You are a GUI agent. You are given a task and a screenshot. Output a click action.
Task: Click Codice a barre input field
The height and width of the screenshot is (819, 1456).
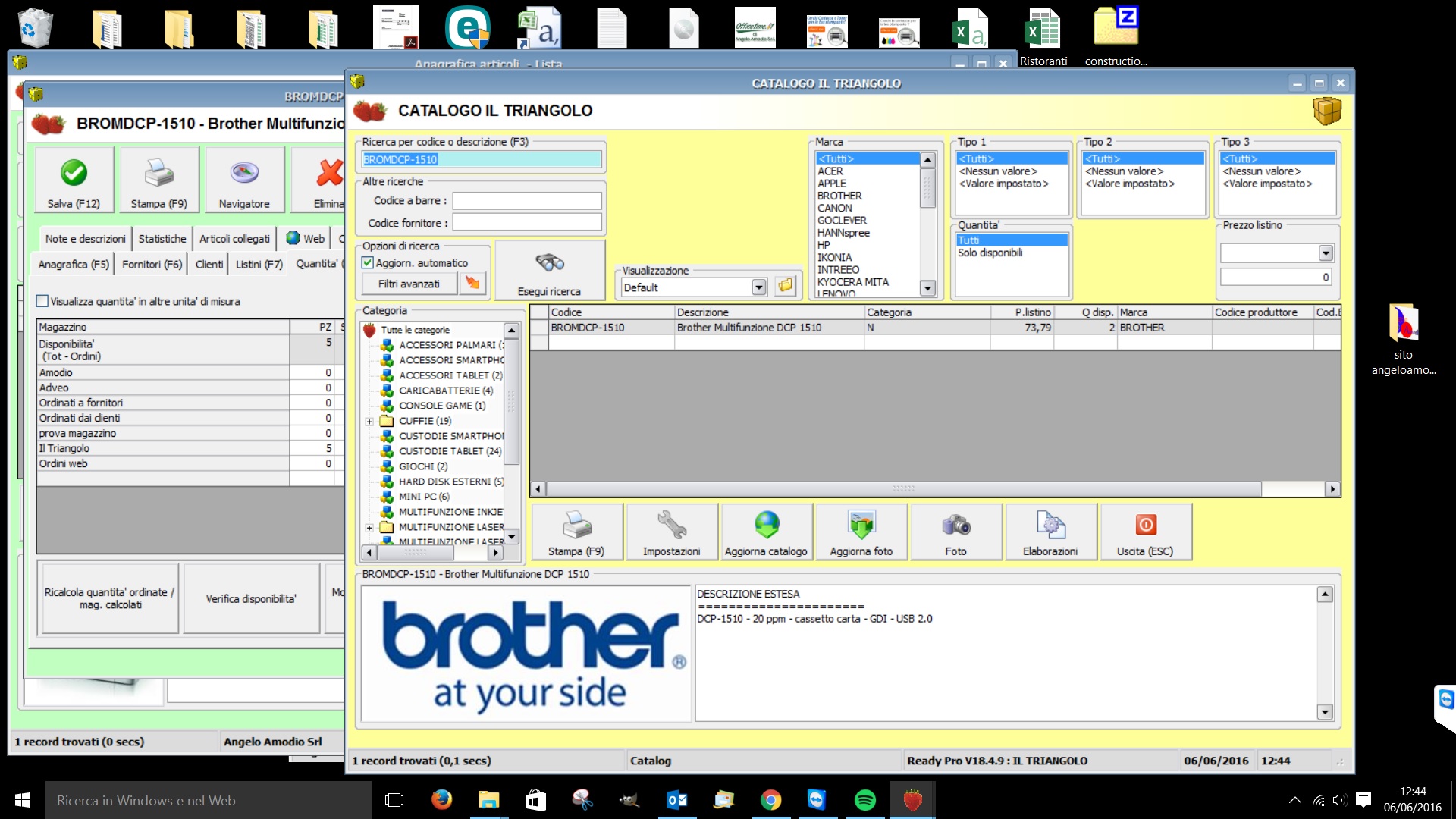pos(527,200)
